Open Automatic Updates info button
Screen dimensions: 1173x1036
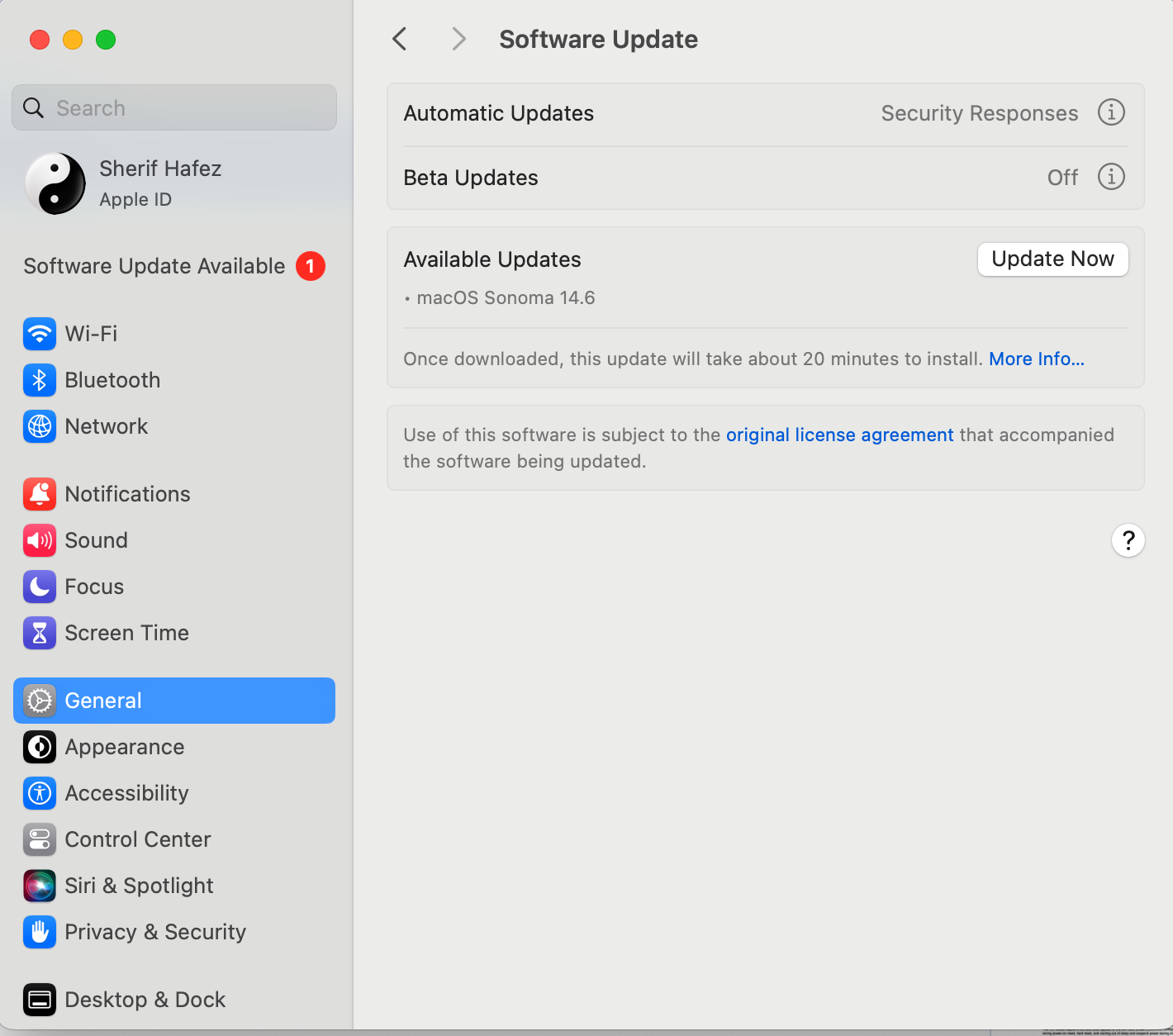[1111, 112]
